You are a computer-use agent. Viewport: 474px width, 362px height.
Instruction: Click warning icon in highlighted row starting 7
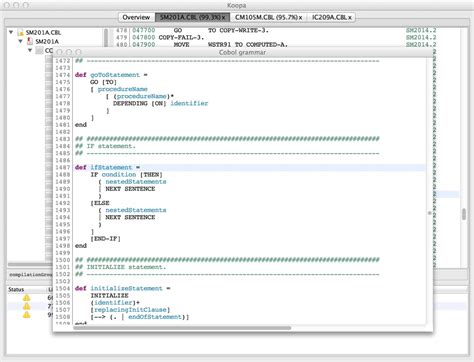point(26,306)
